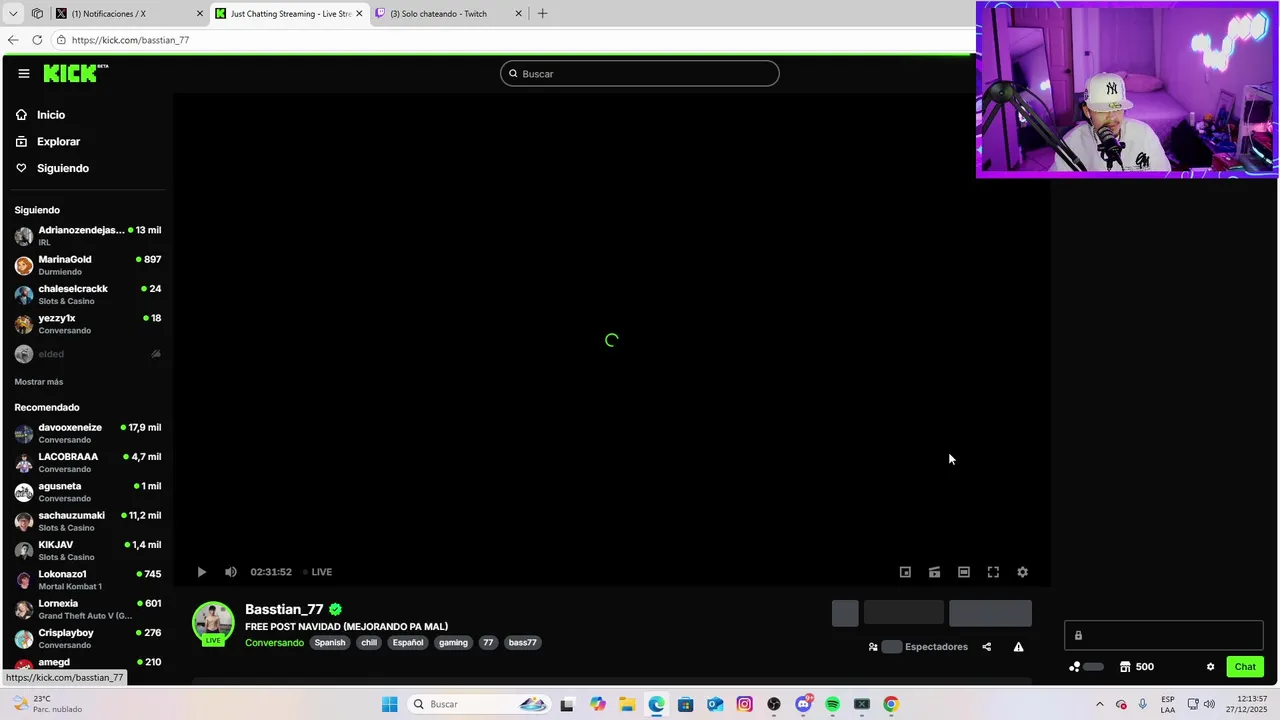Image resolution: width=1280 pixels, height=720 pixels.
Task: Enable picture-in-picture mini player icon
Action: pyautogui.click(x=905, y=572)
